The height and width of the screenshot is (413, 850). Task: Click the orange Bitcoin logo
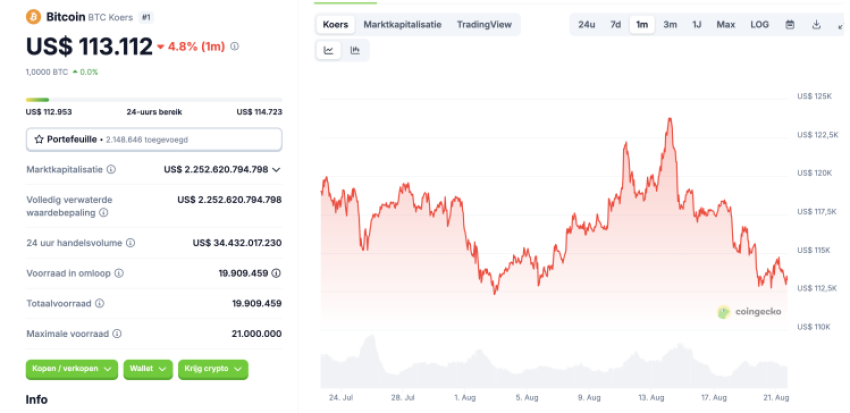[32, 17]
